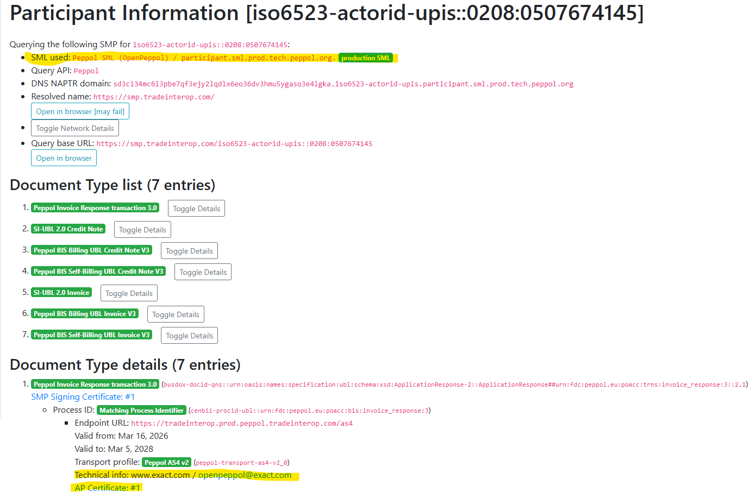Image resolution: width=756 pixels, height=492 pixels.
Task: Toggle Details for Peppol Invoice Response transaction 3.0
Action: (196, 208)
